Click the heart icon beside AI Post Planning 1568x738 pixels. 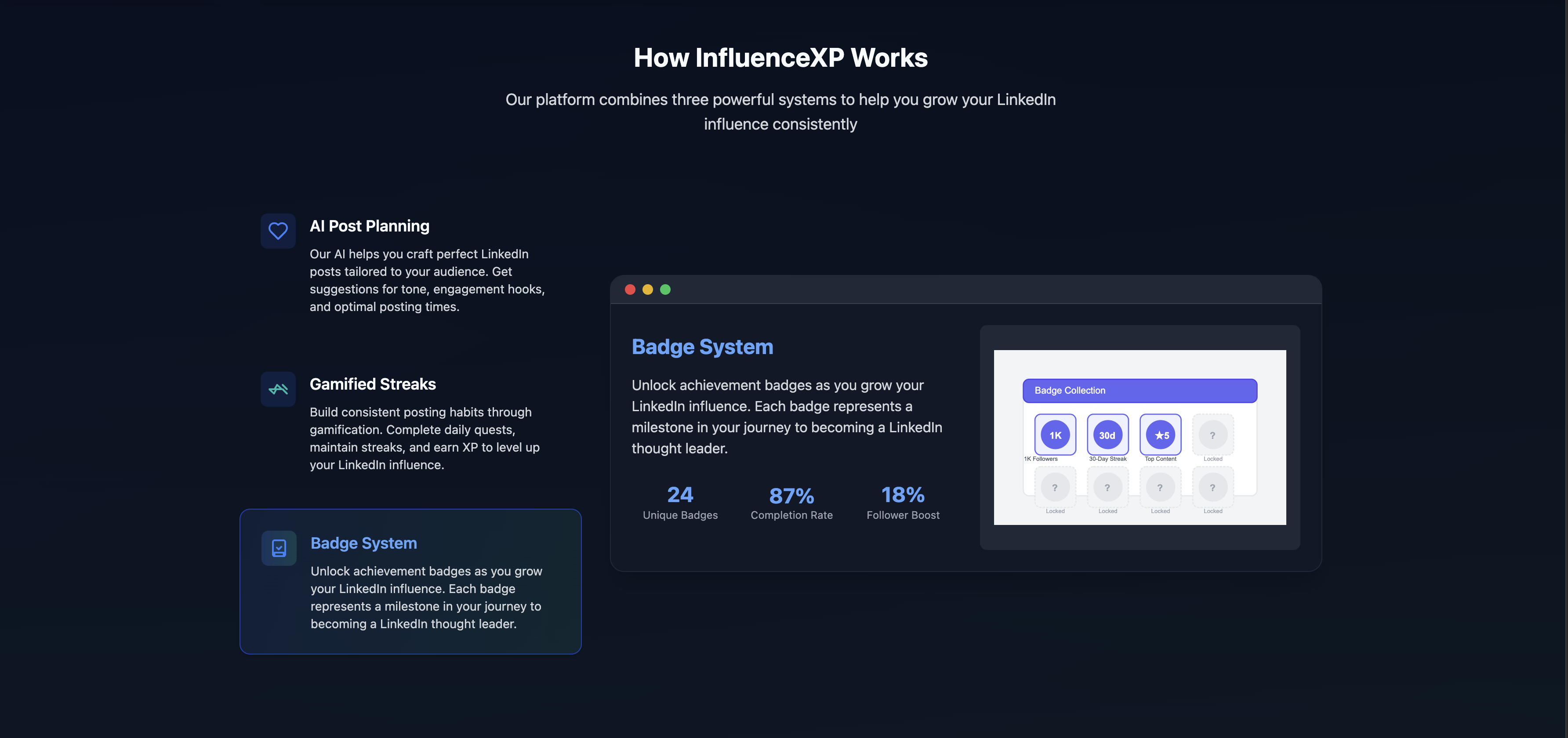[278, 231]
